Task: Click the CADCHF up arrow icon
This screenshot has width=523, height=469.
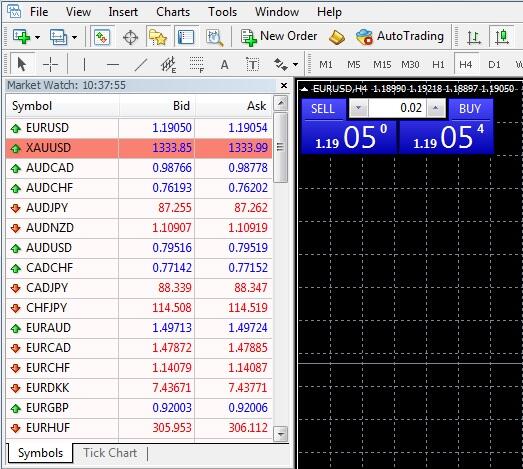Action: pyautogui.click(x=16, y=268)
